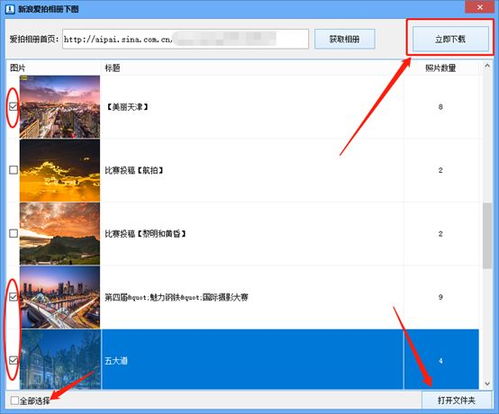499x414 pixels.
Task: Select the 五大道 building thumbnail
Action: (60, 359)
